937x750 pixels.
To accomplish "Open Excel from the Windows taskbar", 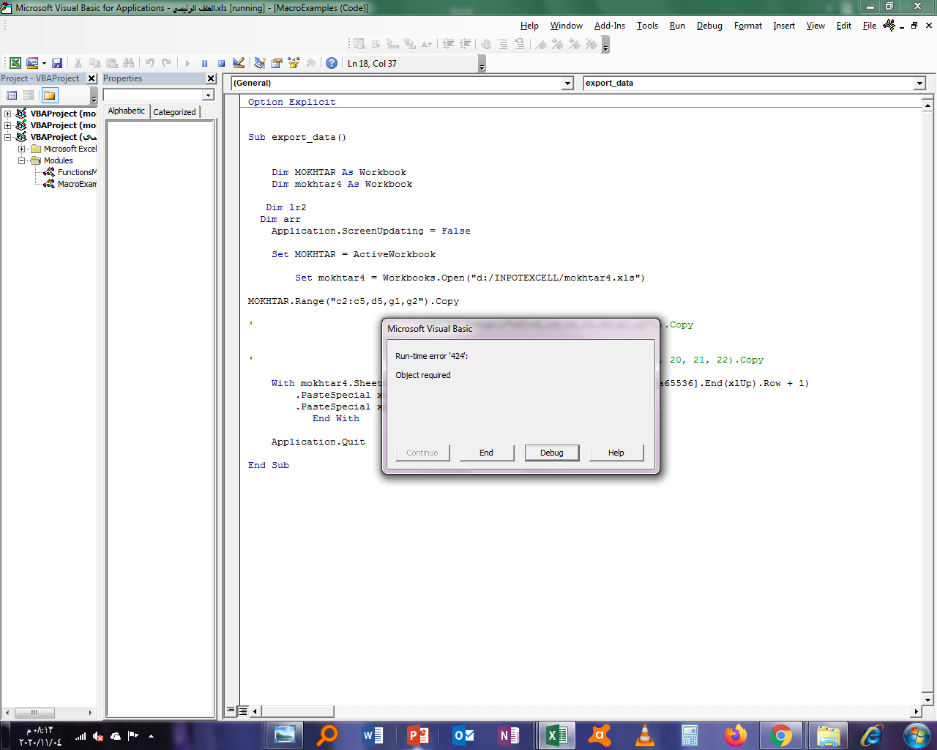I will click(556, 735).
